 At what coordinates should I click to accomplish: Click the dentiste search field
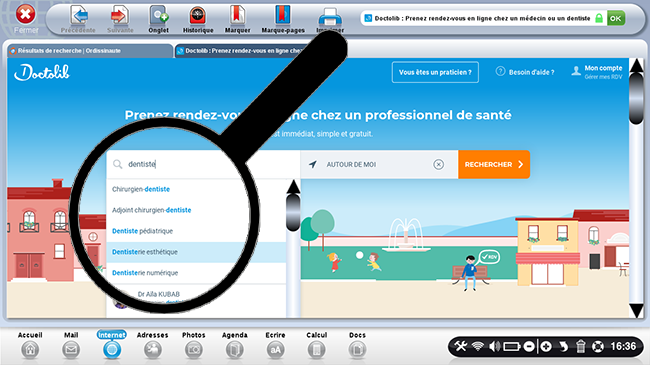click(203, 164)
